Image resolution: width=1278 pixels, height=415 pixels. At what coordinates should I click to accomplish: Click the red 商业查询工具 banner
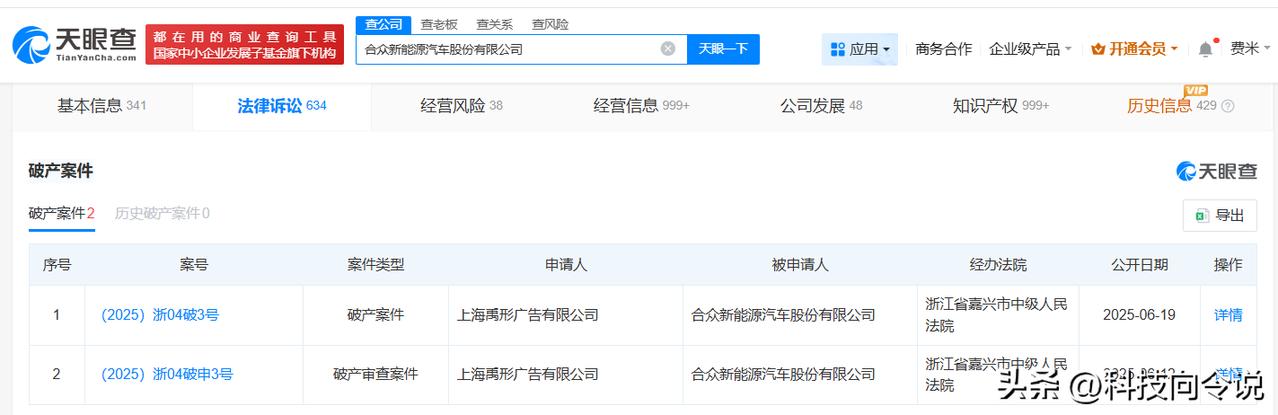pos(244,45)
